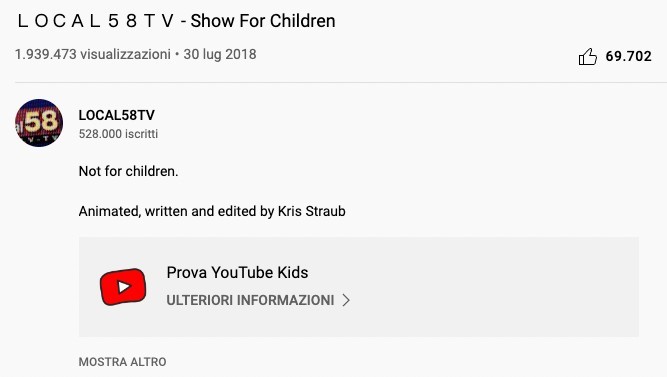Screen dimensions: 667x377
Task: Click the 69.702 like count
Action: 628,56
